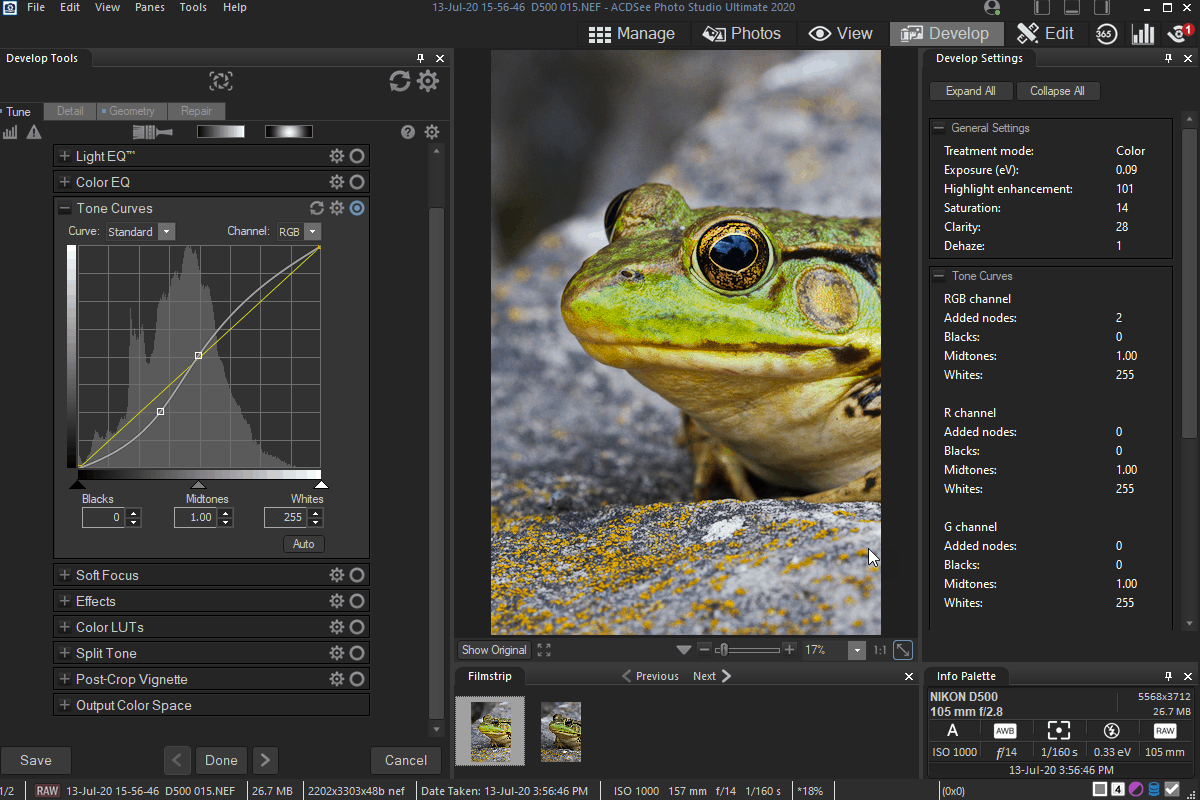Screen dimensions: 1200x800
Task: Click the Auto tone curve button
Action: 304,544
